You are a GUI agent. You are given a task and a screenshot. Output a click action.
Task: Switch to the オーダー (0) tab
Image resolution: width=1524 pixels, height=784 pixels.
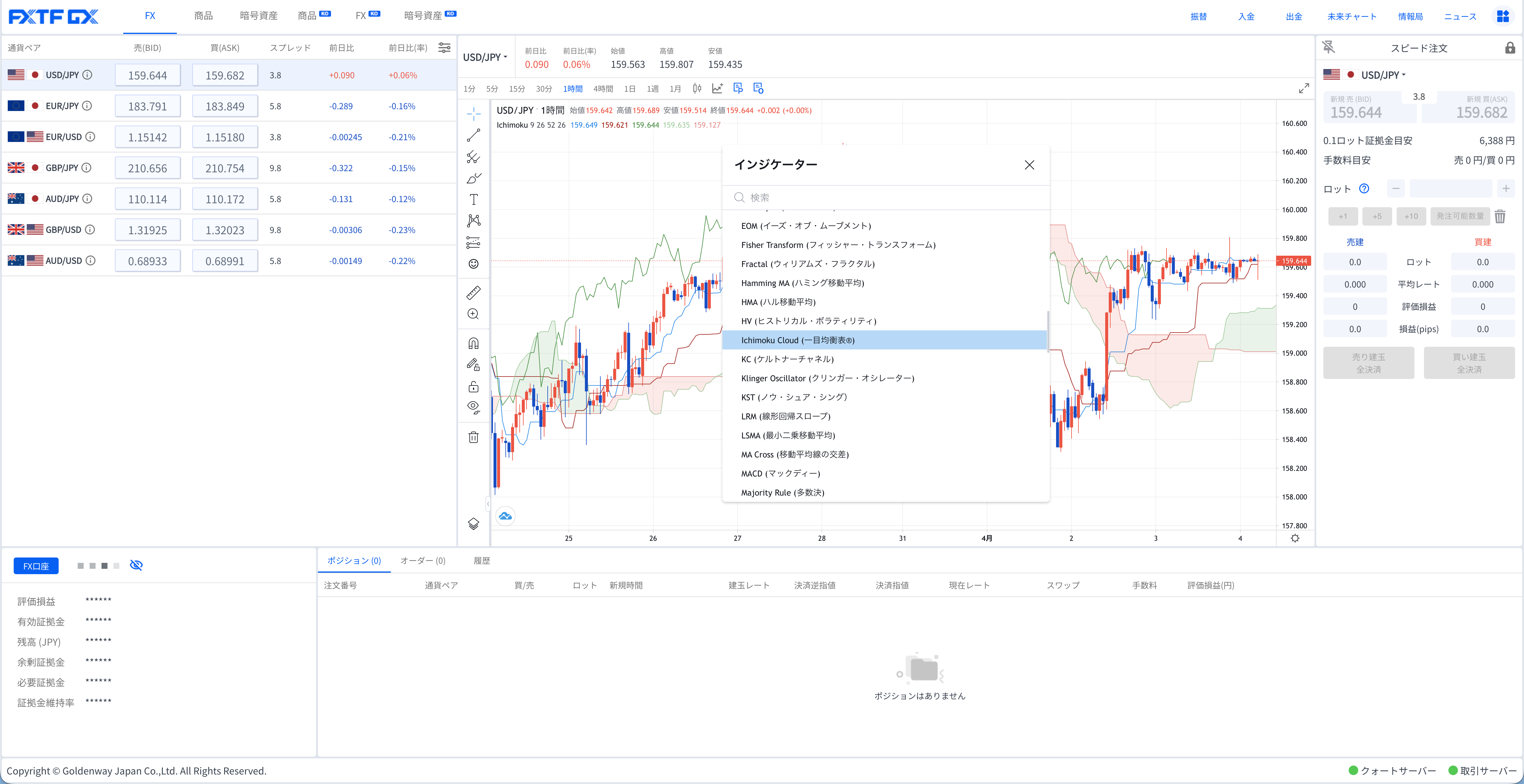422,560
